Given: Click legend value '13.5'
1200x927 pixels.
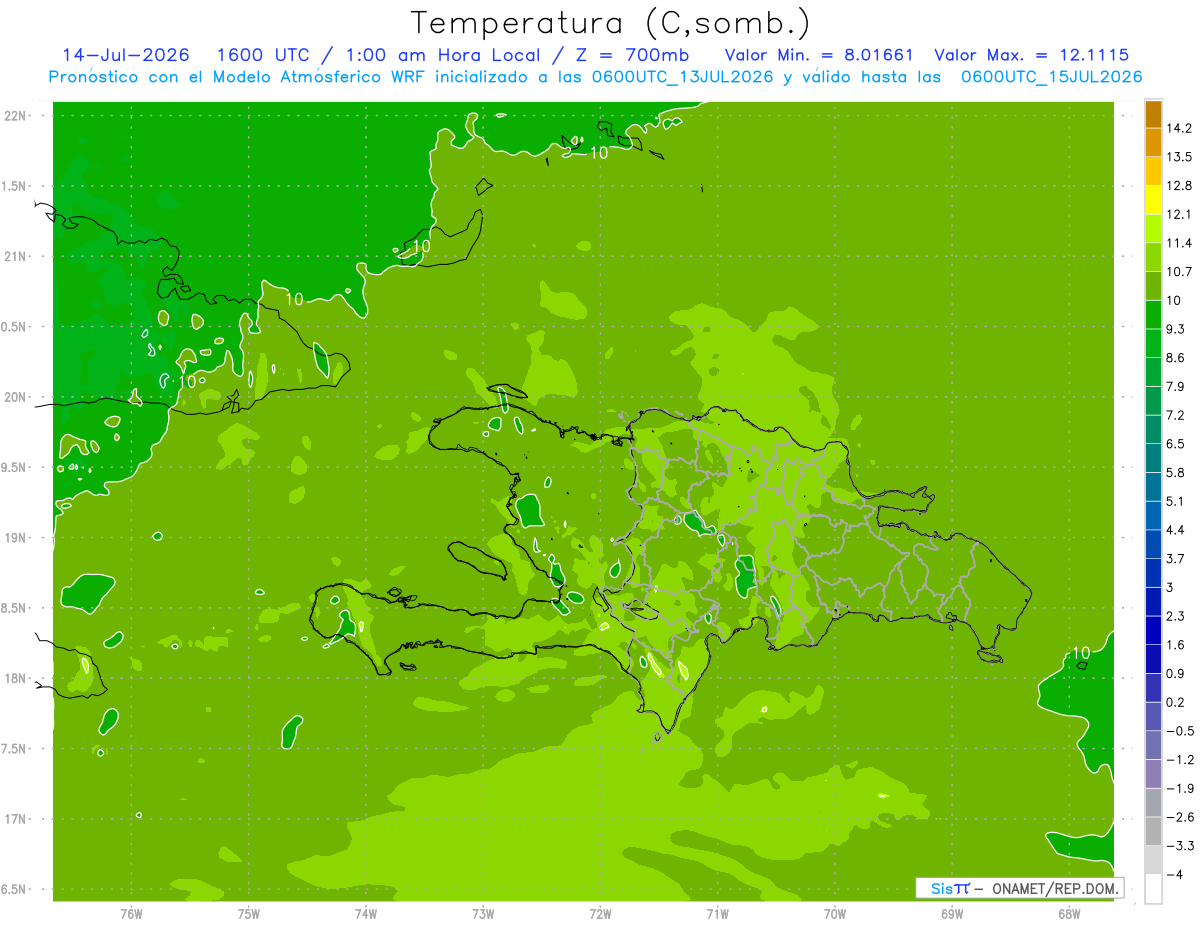Looking at the screenshot, I should click(1181, 157).
